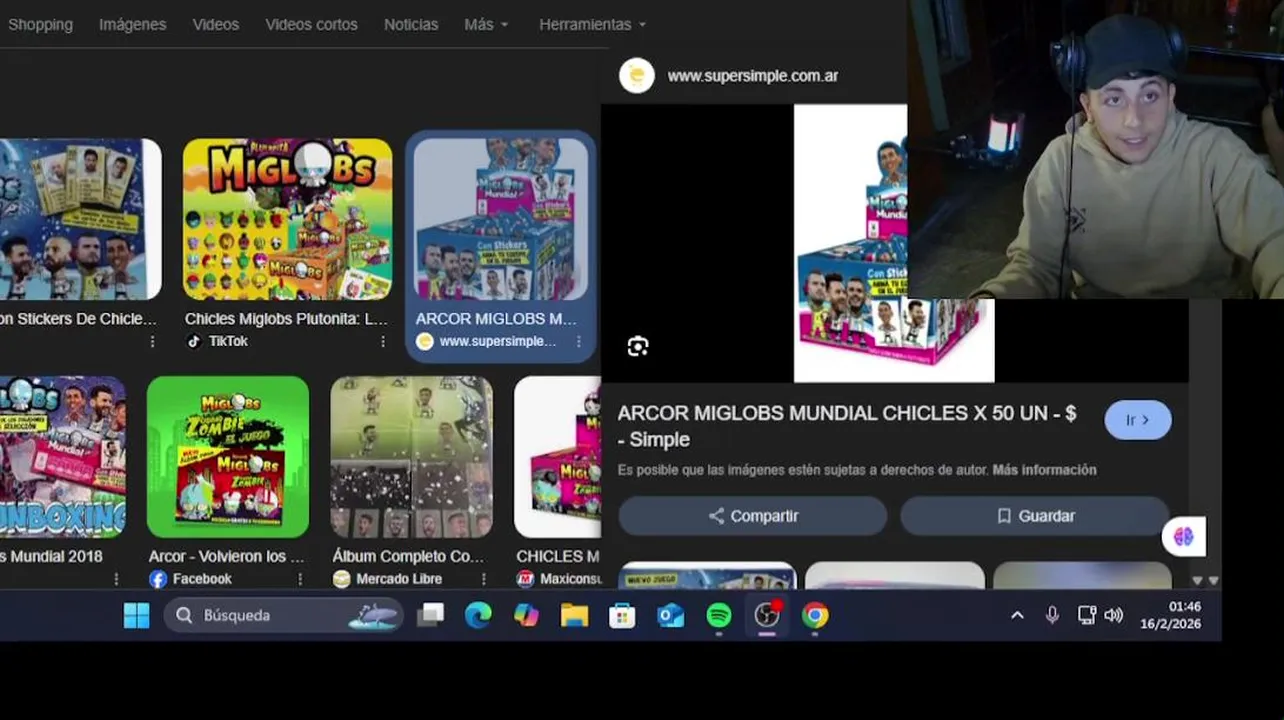Click the "Mercado Libre" source label

pos(398,579)
